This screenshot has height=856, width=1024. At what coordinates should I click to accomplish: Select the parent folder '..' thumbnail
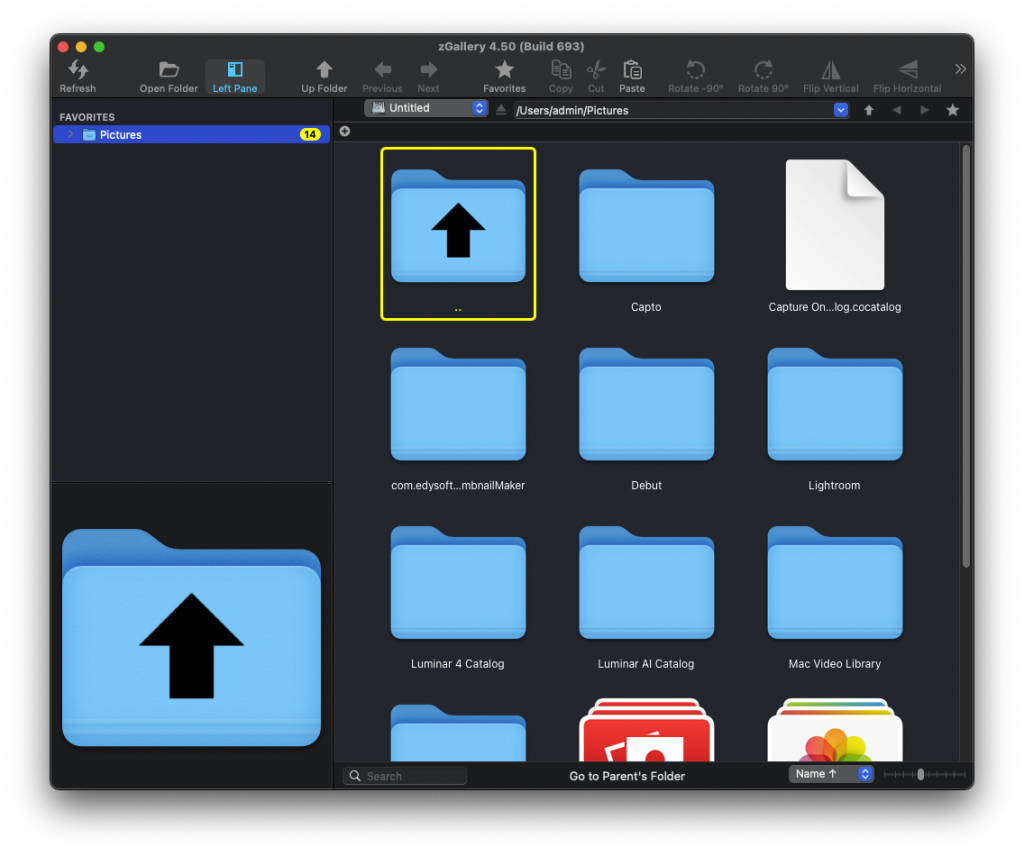point(458,234)
